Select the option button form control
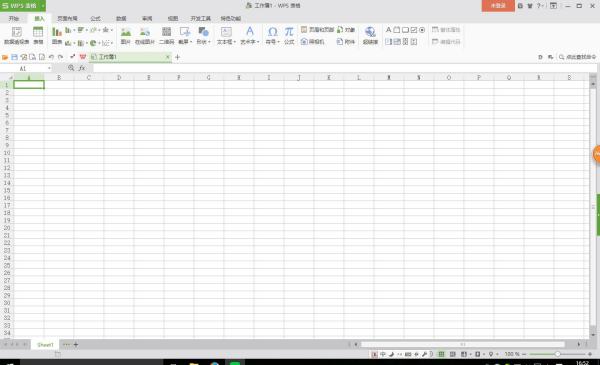Image resolution: width=600 pixels, height=365 pixels. [422, 29]
